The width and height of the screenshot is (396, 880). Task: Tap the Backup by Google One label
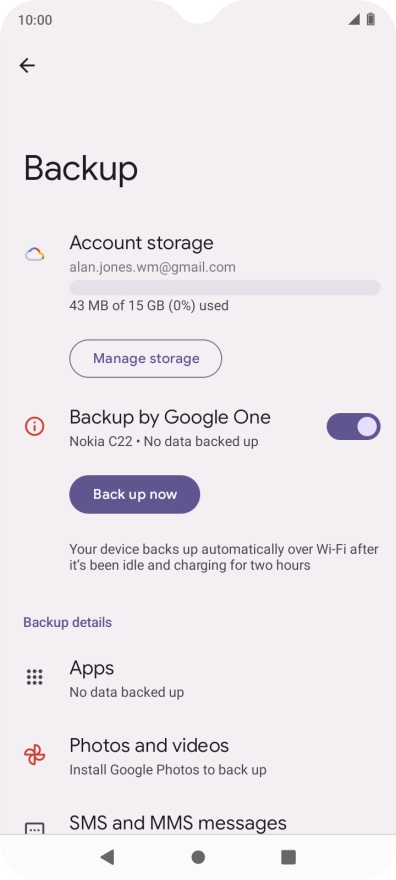[170, 417]
